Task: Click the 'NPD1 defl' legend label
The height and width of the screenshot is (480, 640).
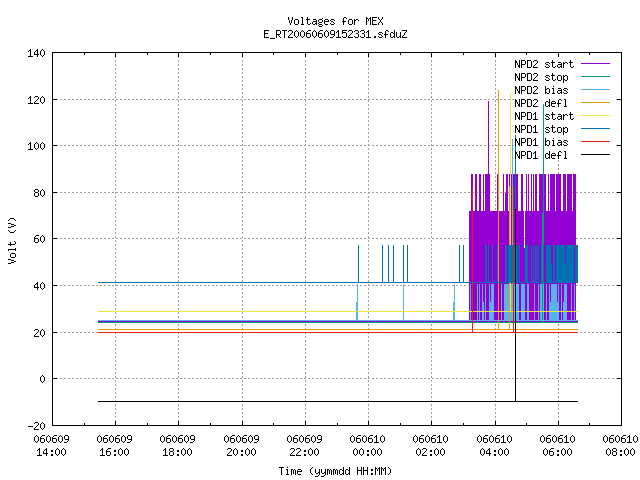Action: (x=541, y=155)
